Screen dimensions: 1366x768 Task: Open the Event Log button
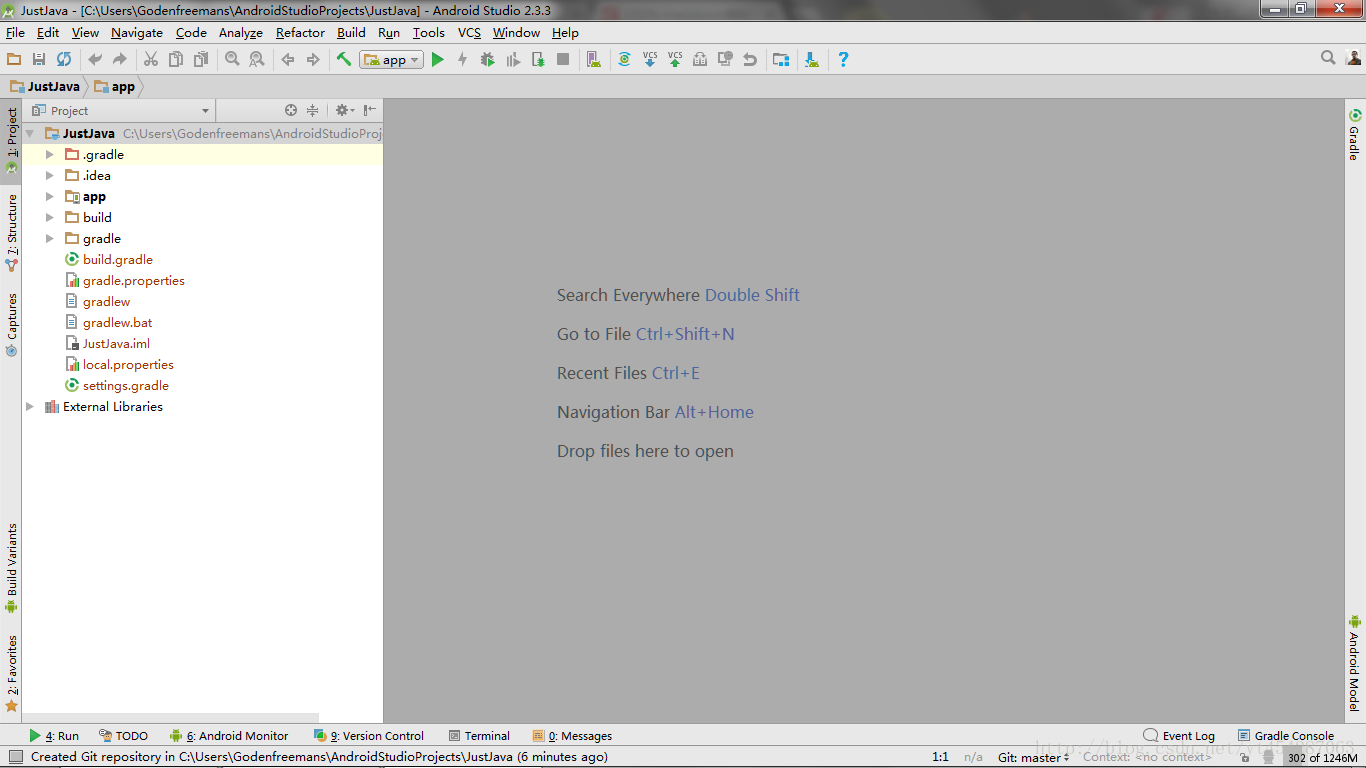(x=1179, y=736)
